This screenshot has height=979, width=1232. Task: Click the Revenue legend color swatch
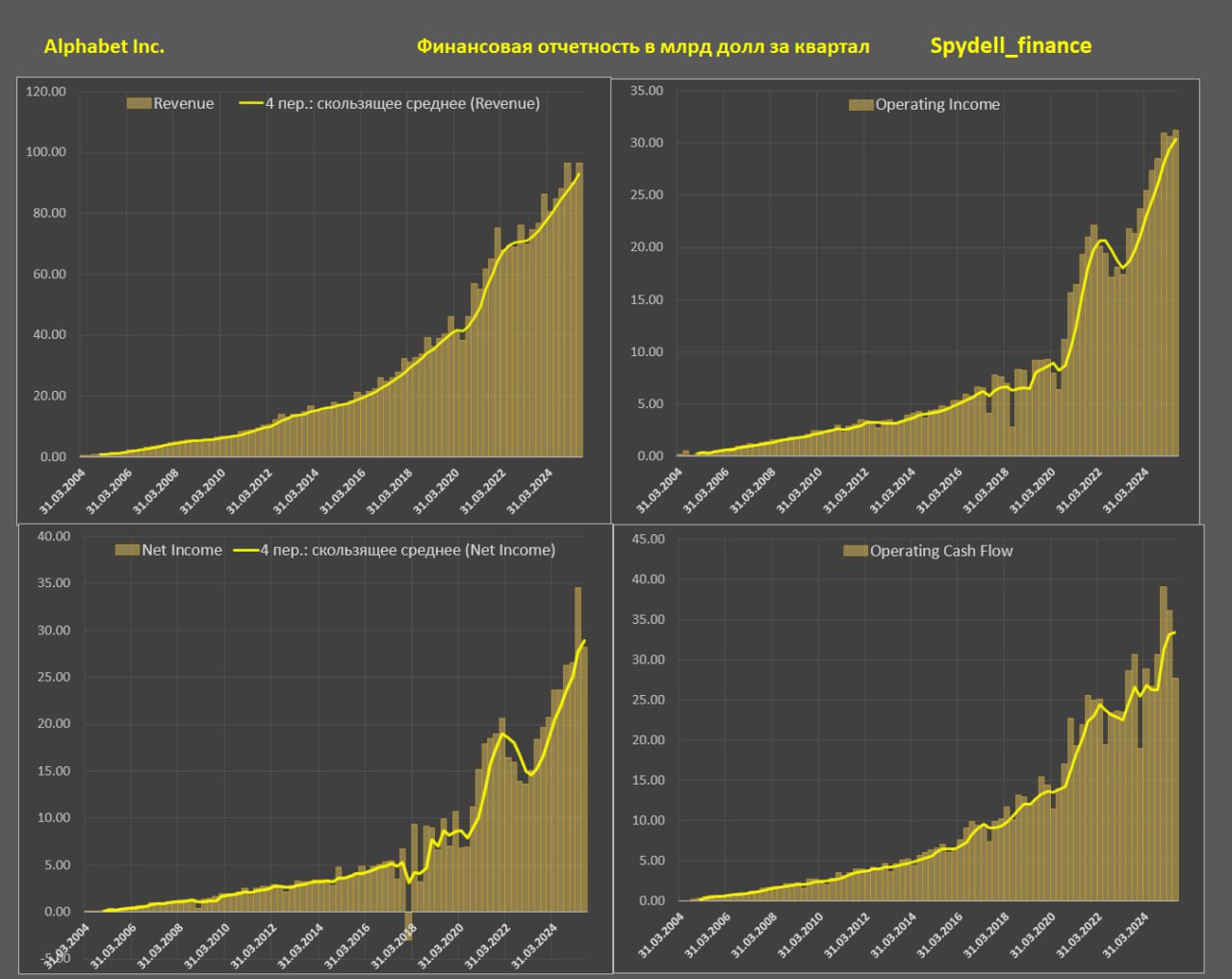coord(139,103)
